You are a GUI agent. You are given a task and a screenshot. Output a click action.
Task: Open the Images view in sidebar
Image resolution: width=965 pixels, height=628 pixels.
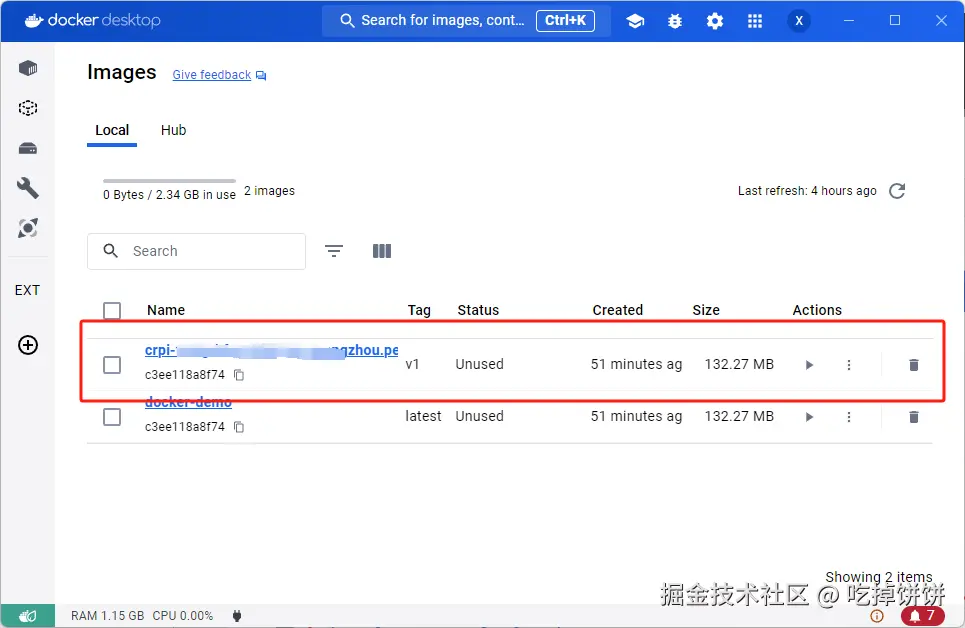28,108
